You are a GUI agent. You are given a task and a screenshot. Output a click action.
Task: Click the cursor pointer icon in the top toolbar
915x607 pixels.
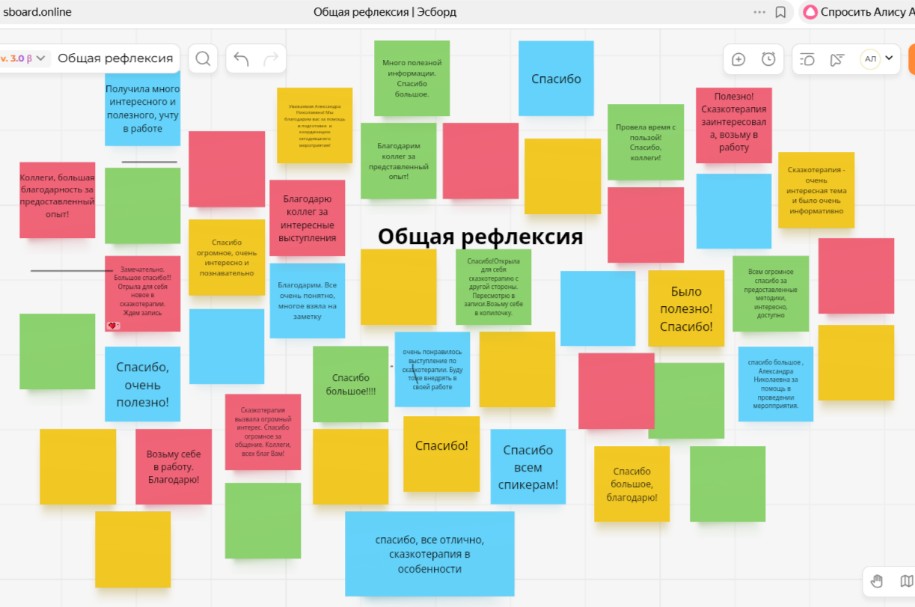coord(837,59)
